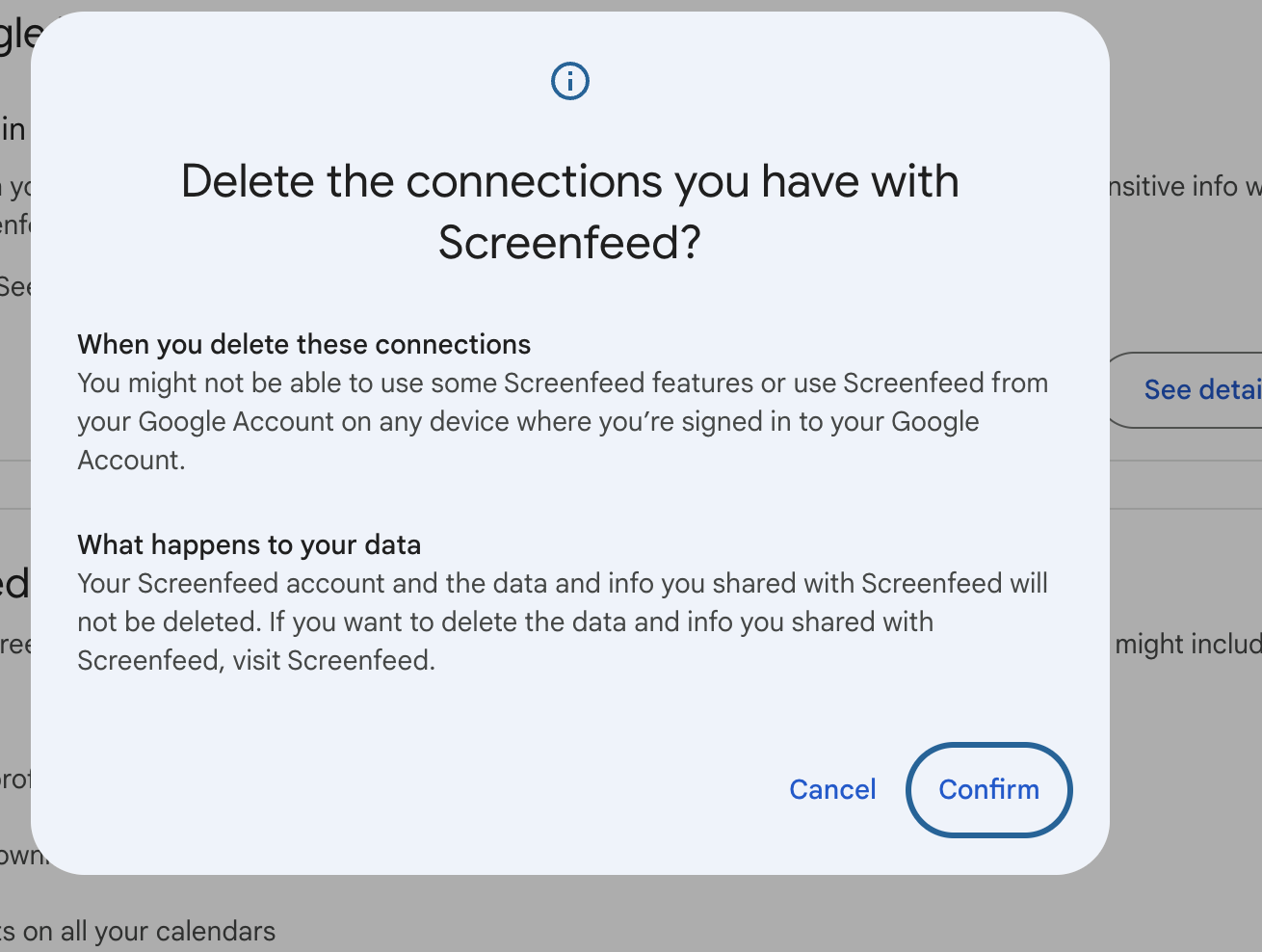Click the word "Screenfeed?" in the title
Image resolution: width=1262 pixels, height=952 pixels.
tap(570, 242)
